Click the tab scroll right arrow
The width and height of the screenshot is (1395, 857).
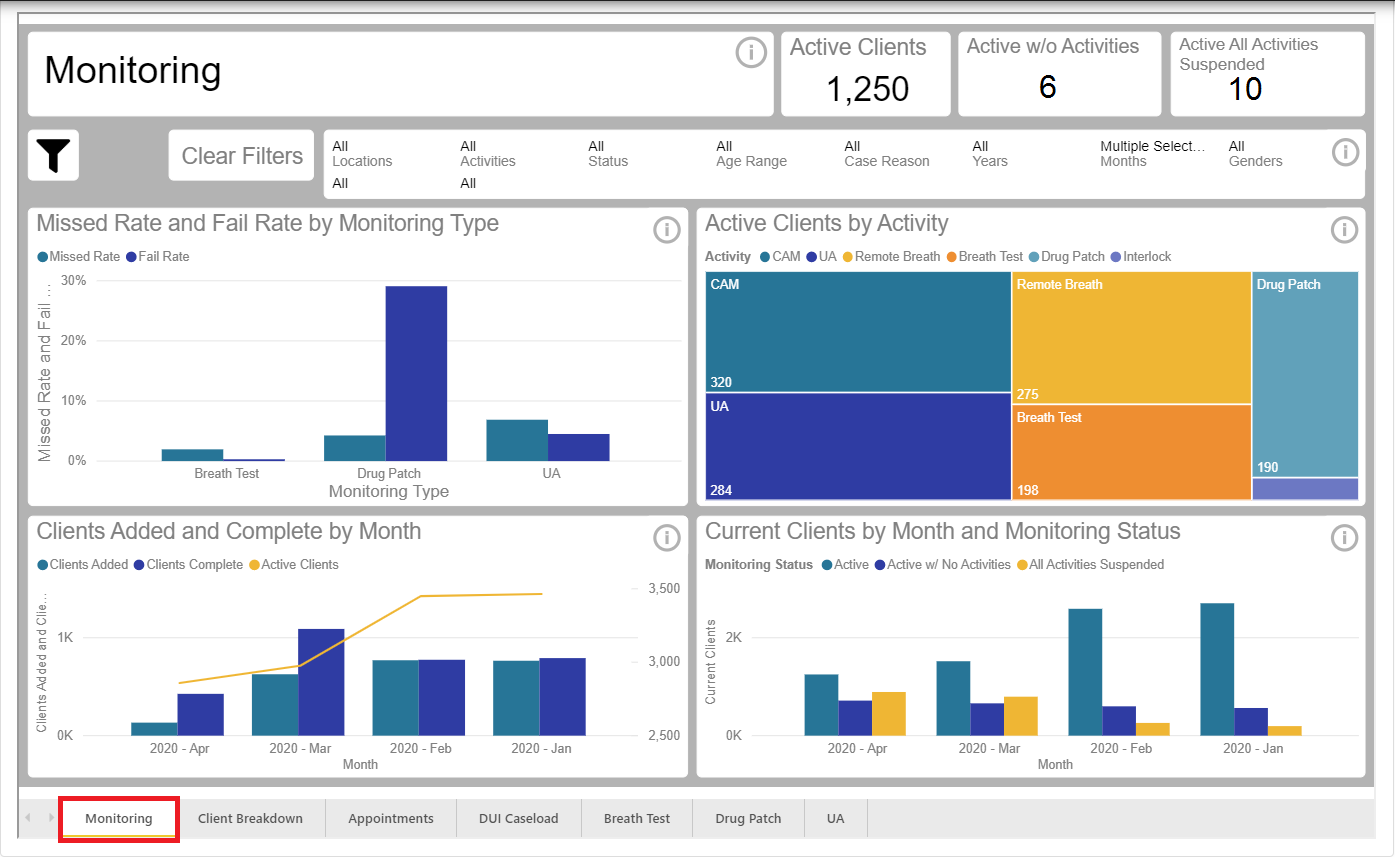click(x=51, y=818)
